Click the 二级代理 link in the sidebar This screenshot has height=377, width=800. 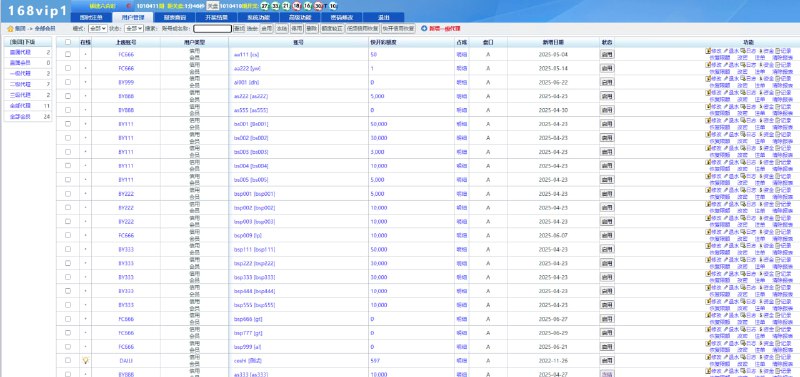pyautogui.click(x=20, y=84)
